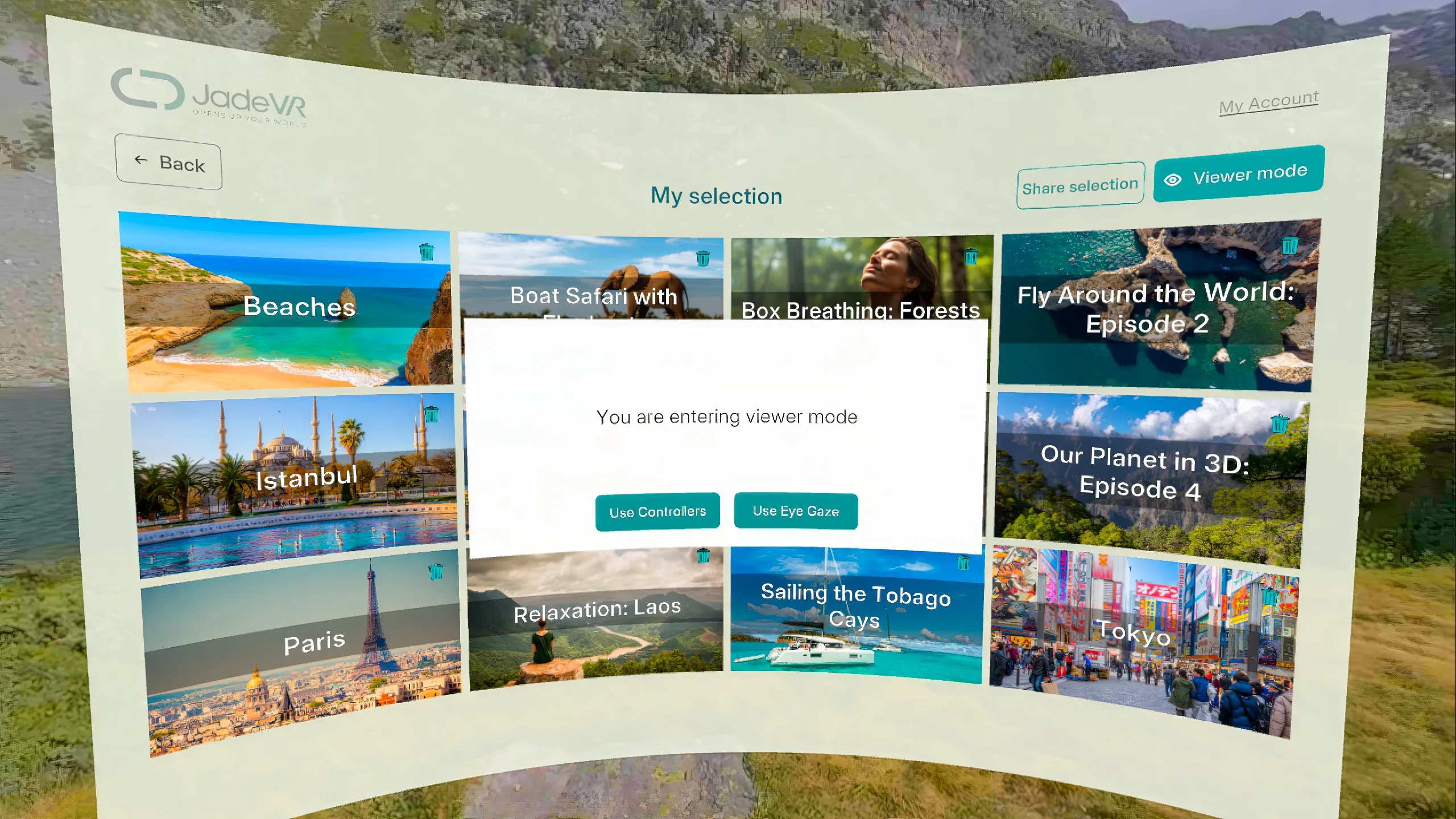This screenshot has height=819, width=1456.
Task: Click trash icon on Relaxation: Laos tile
Action: [704, 555]
